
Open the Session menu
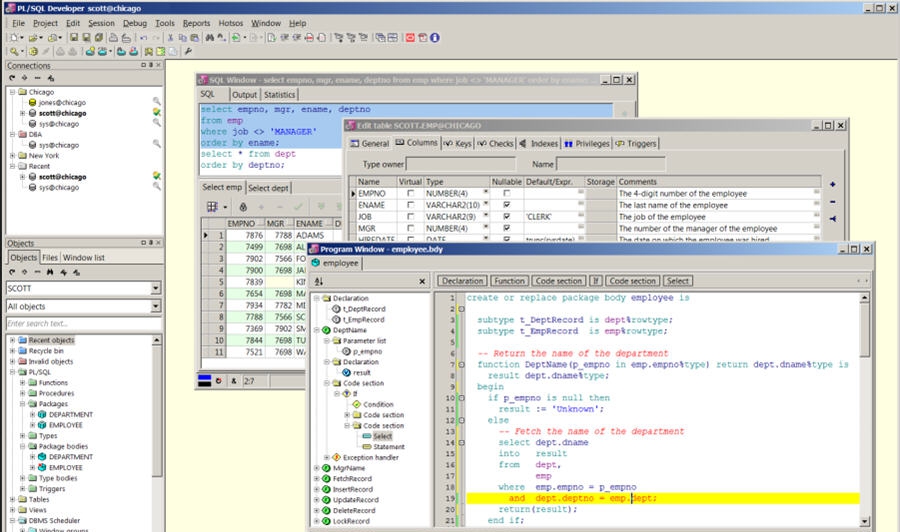pos(101,22)
